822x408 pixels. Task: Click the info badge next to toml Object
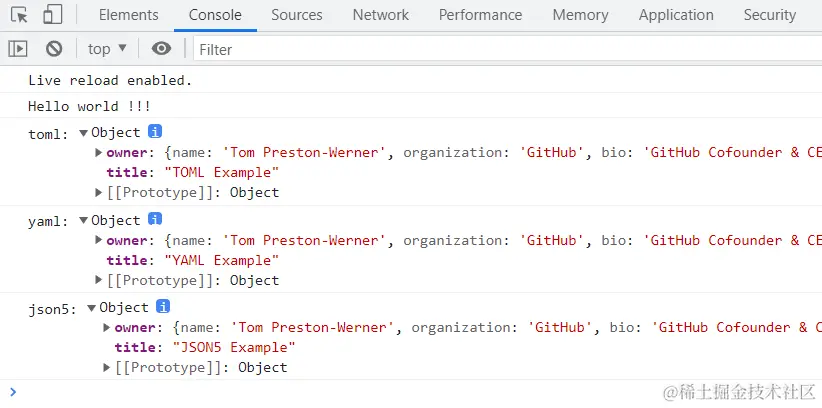155,132
